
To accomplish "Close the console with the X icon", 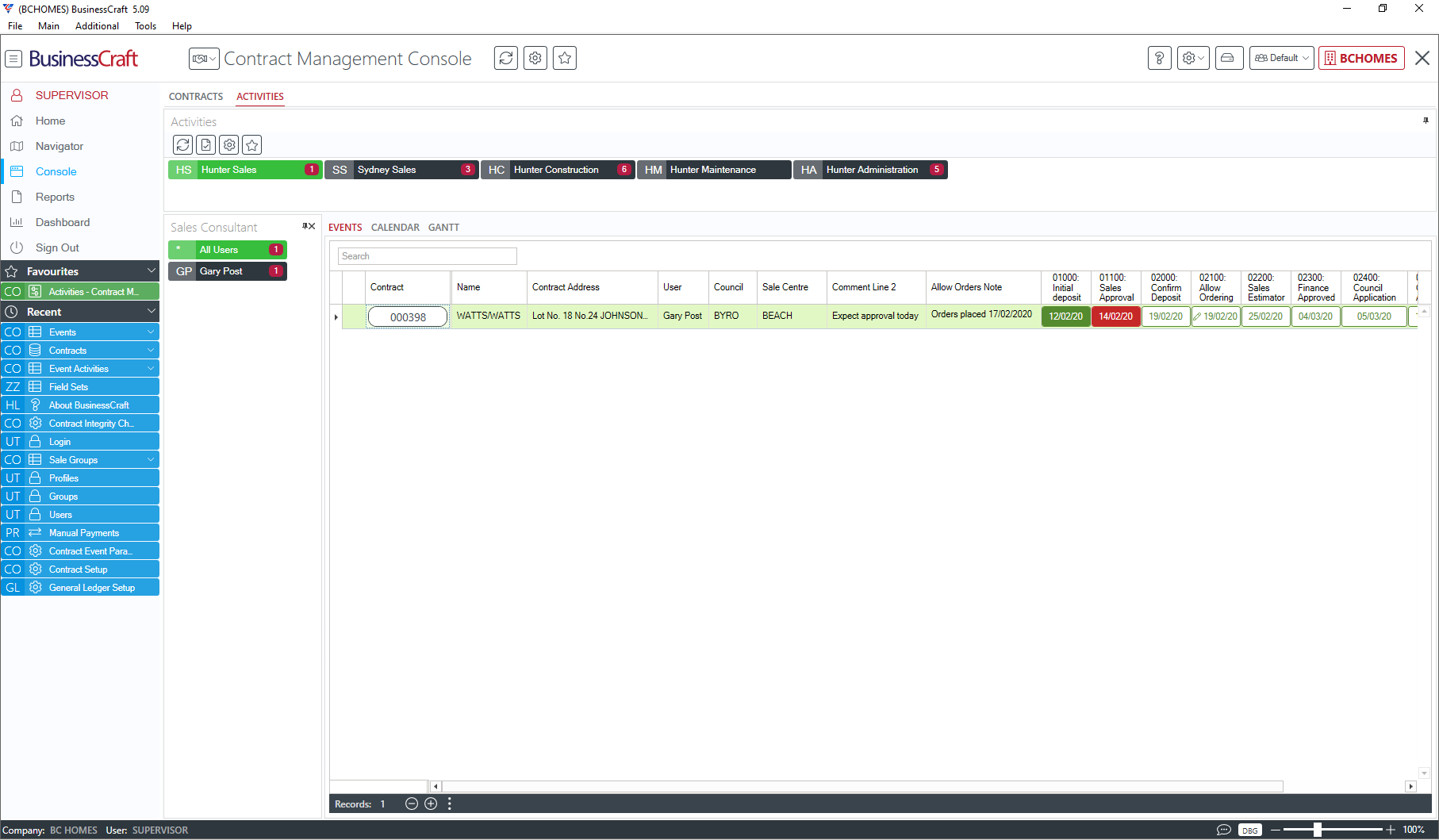I will [1422, 58].
